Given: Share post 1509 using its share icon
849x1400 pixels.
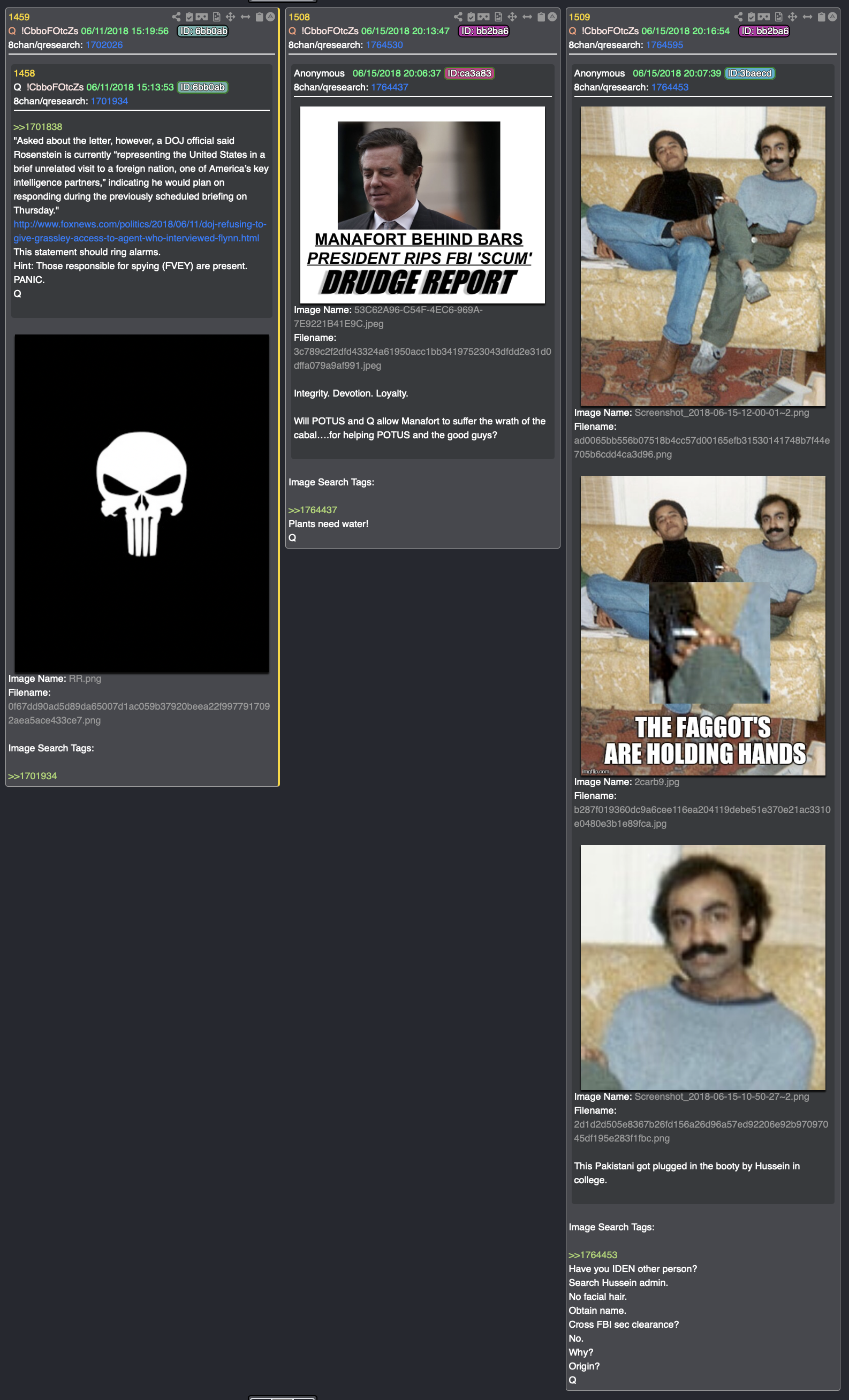Looking at the screenshot, I should [x=738, y=17].
